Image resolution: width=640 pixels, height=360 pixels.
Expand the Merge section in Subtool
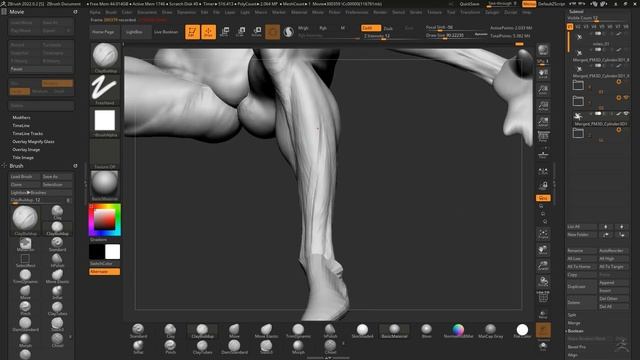(x=573, y=323)
